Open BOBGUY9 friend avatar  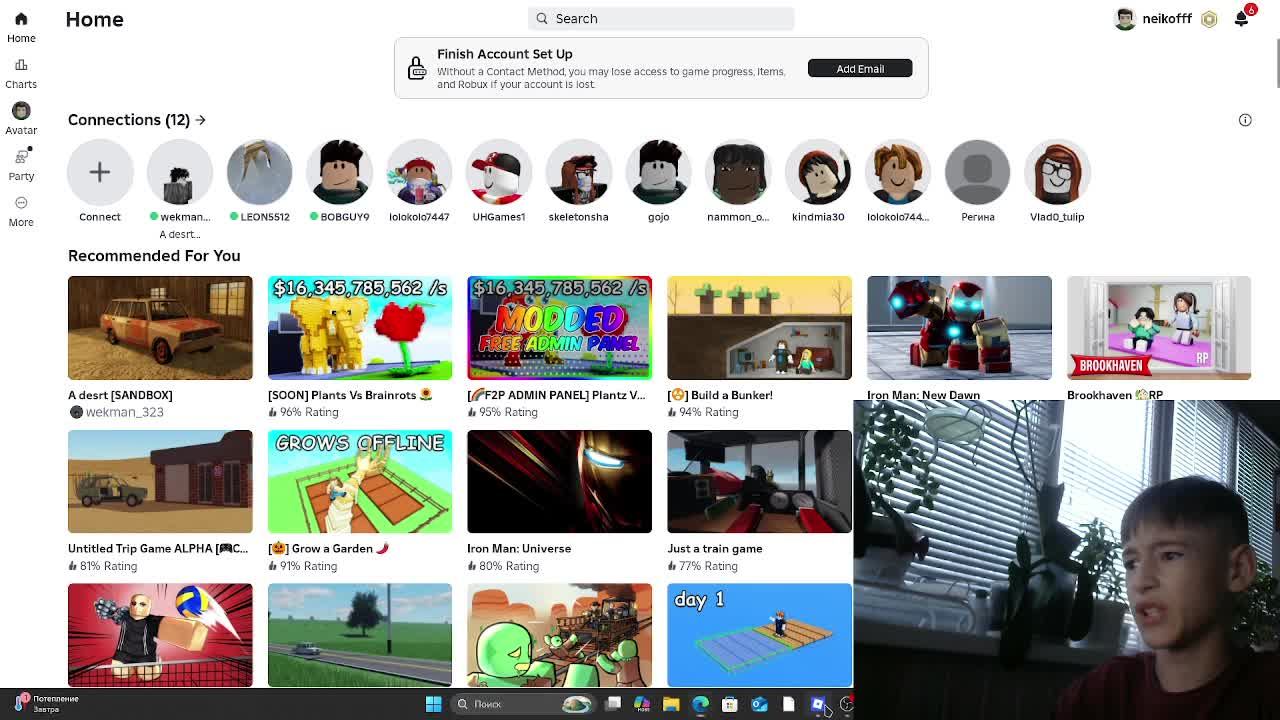(339, 172)
